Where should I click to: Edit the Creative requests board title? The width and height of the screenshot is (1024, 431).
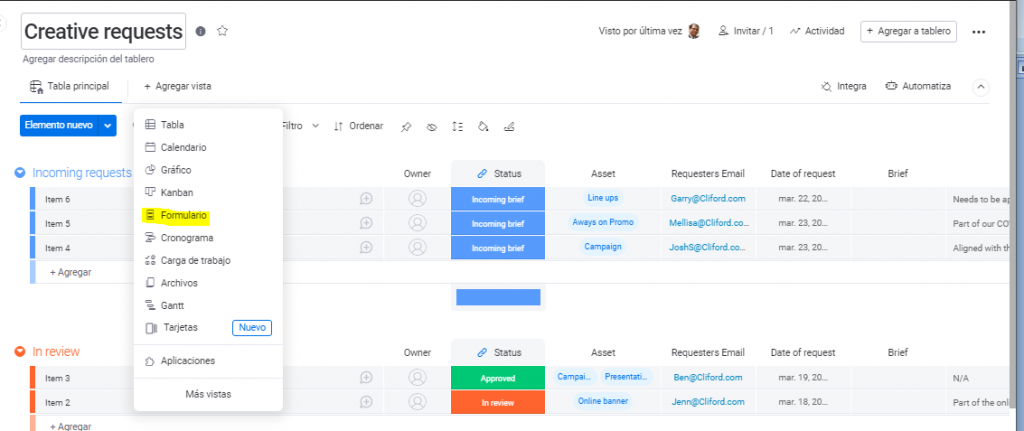(x=104, y=32)
